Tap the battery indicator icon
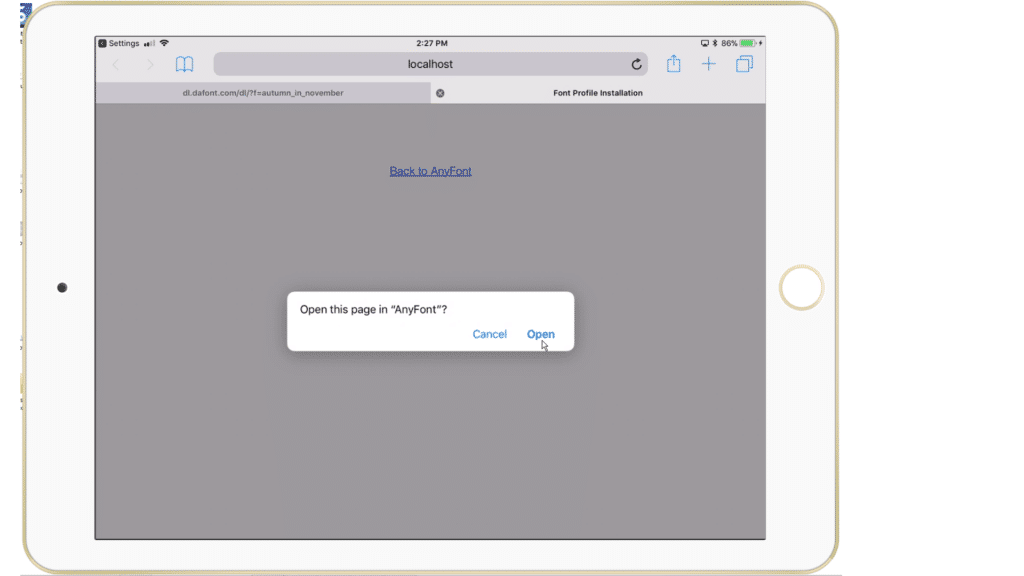This screenshot has height=576, width=1024. (748, 43)
